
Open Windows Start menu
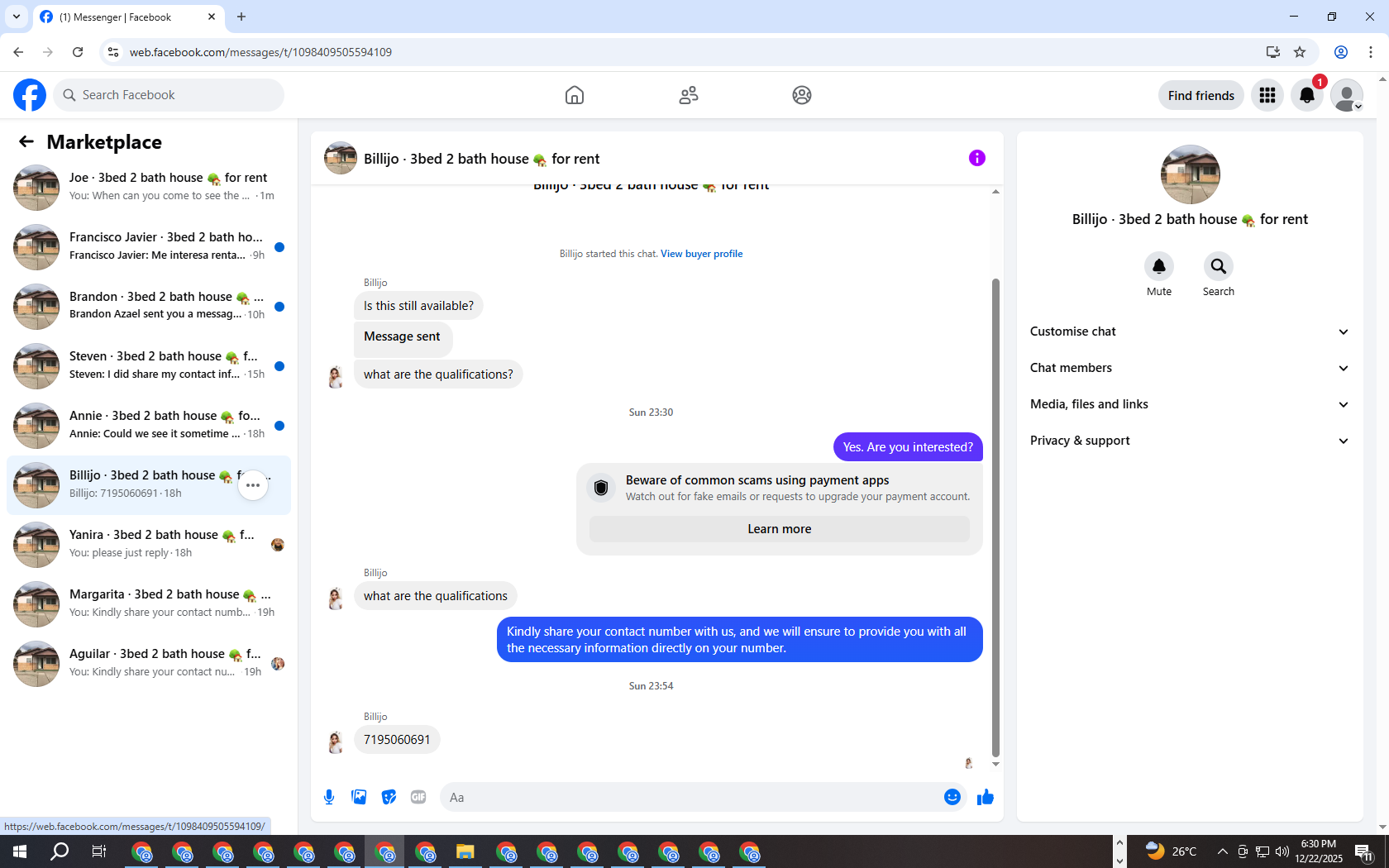(x=20, y=851)
